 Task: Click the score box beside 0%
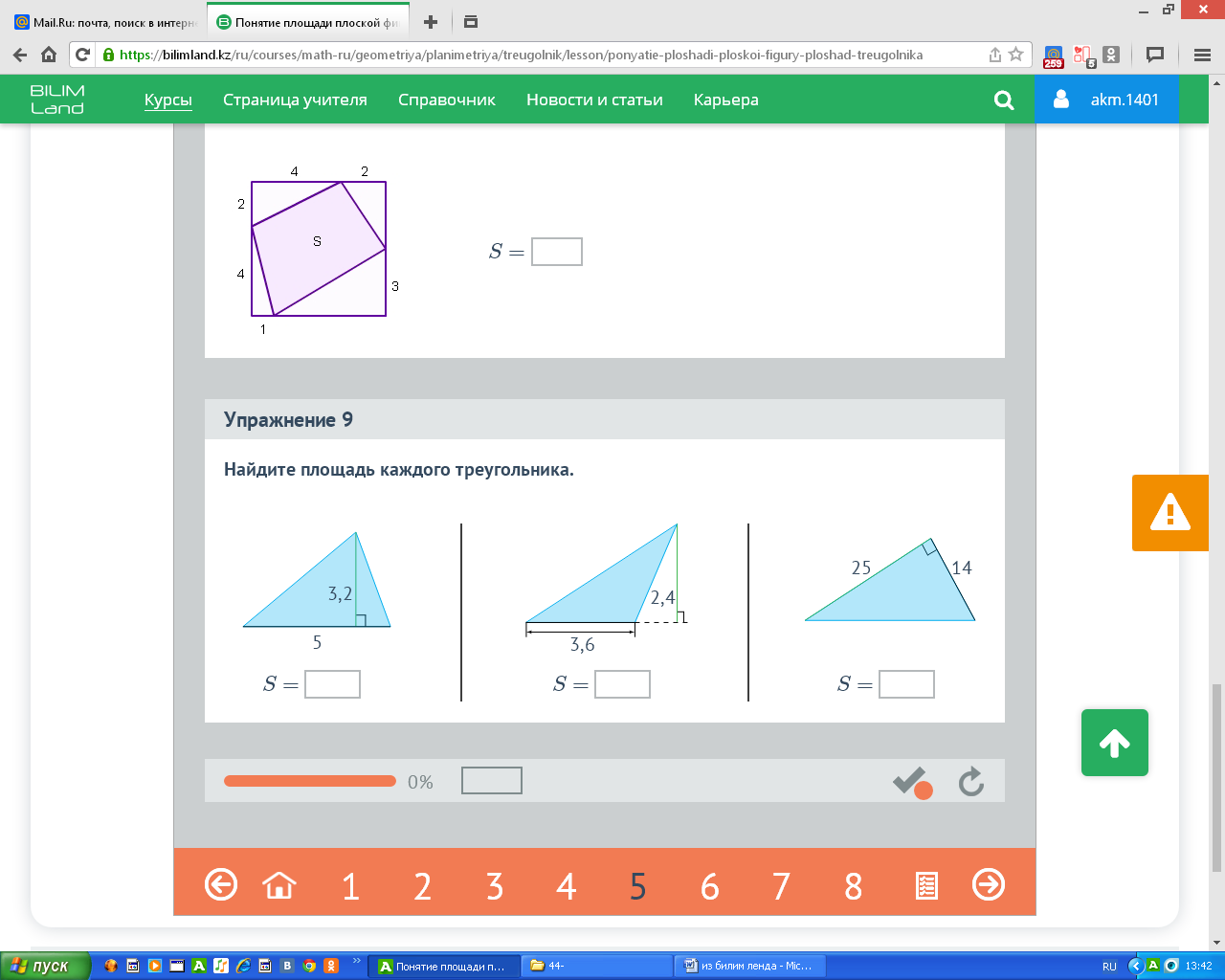[492, 781]
